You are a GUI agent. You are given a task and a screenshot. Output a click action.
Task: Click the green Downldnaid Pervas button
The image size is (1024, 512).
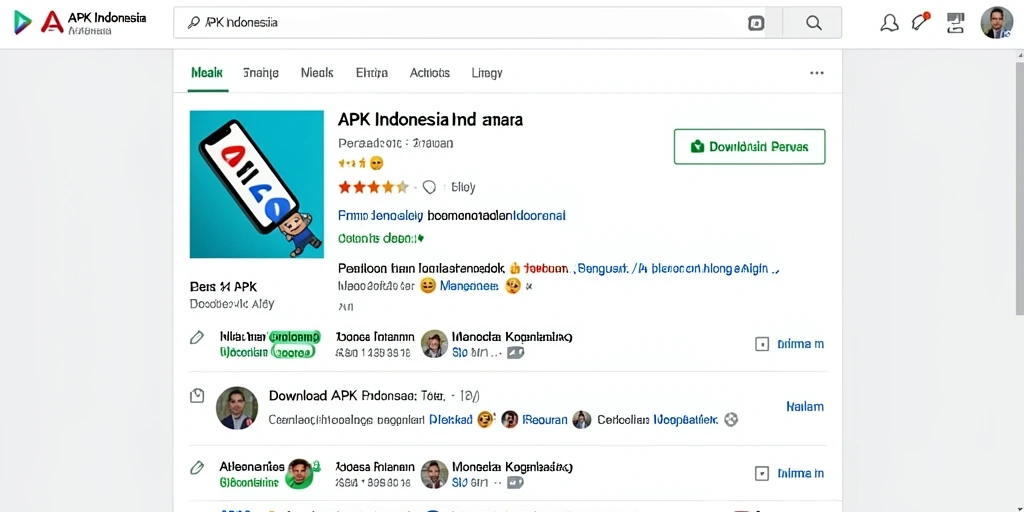click(x=750, y=146)
